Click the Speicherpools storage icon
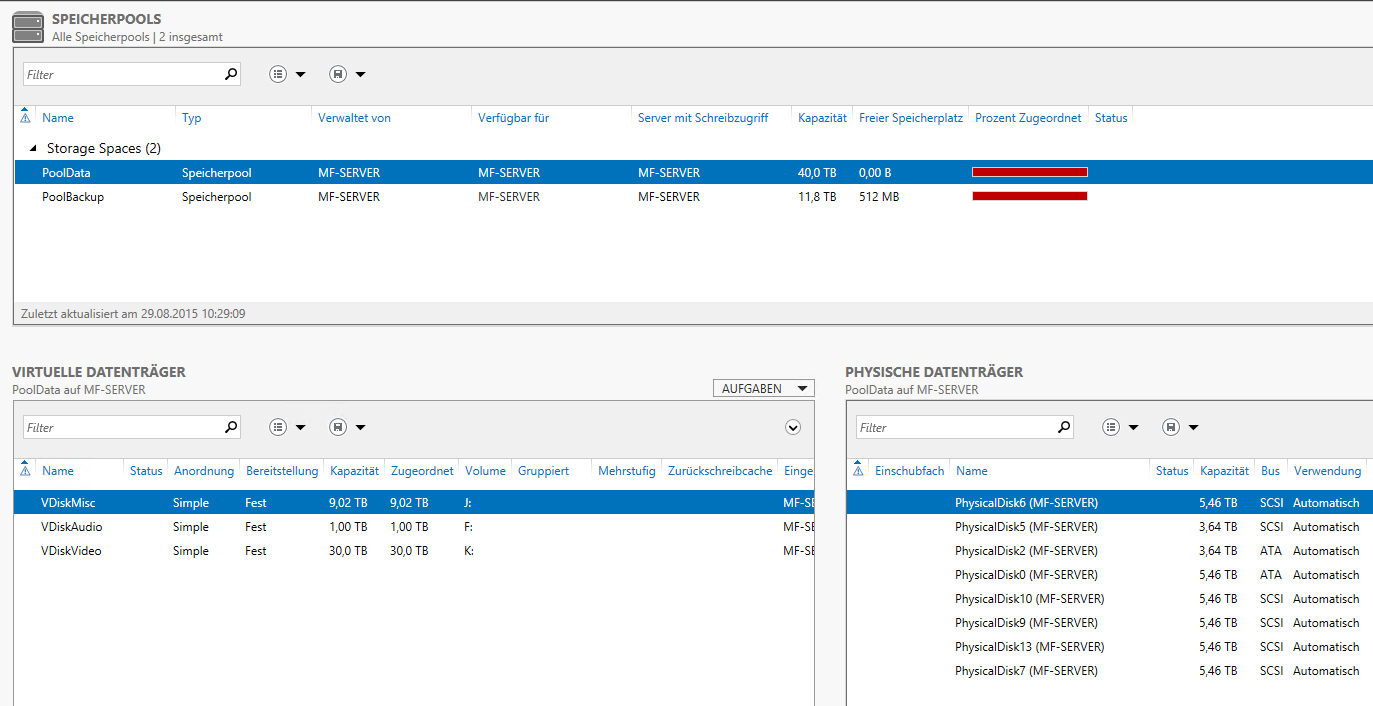 click(28, 27)
